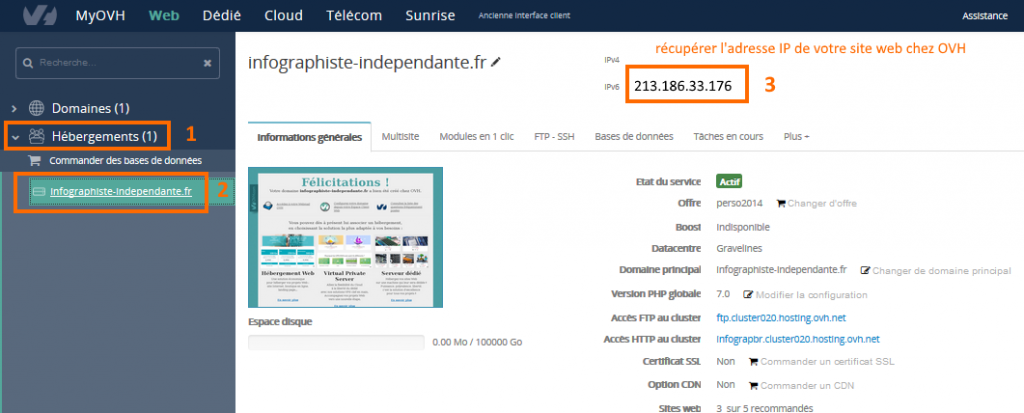Focus the Recherche search field
The height and width of the screenshot is (413, 1024).
(118, 63)
